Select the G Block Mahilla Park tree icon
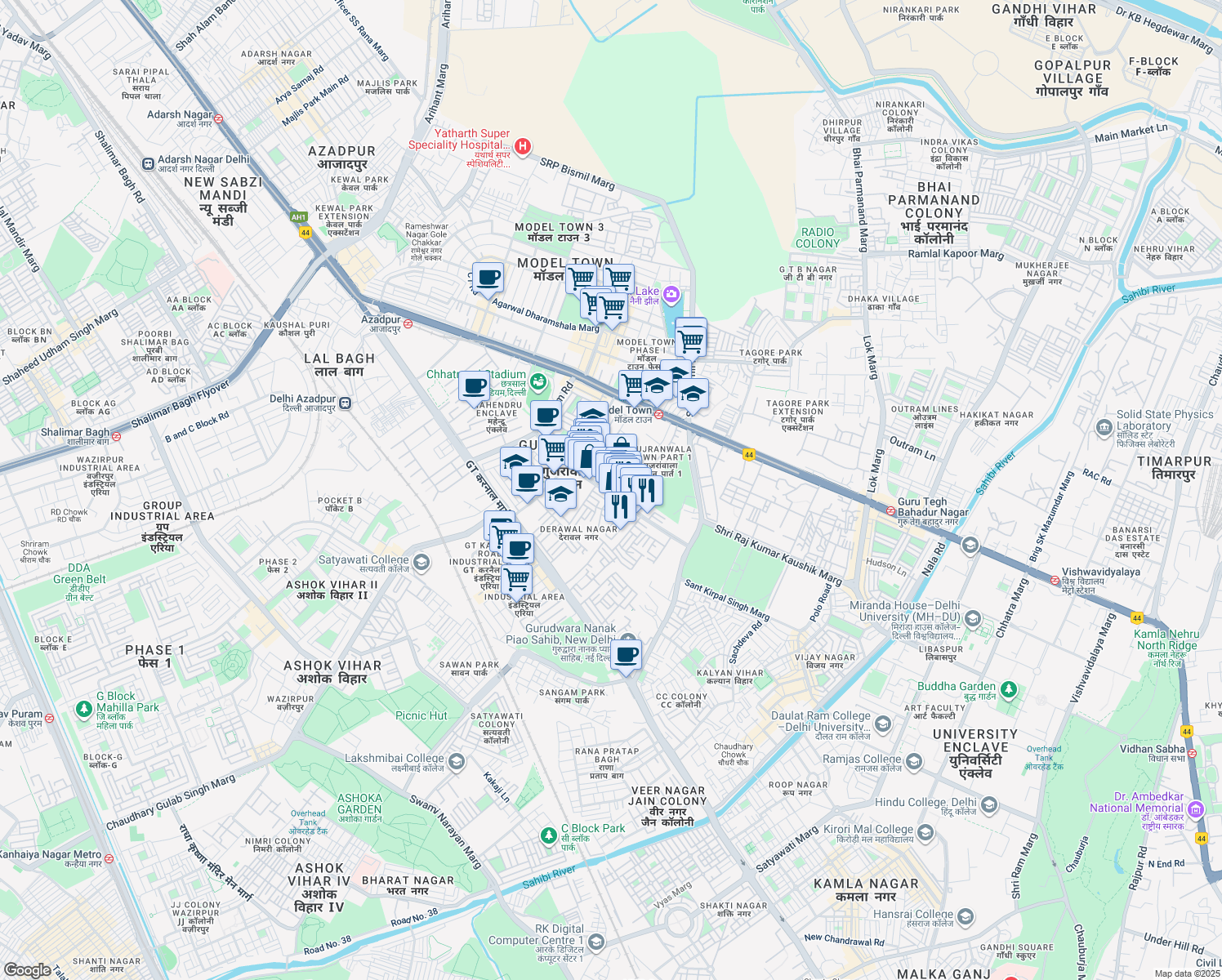This screenshot has width=1222, height=980. click(x=84, y=708)
